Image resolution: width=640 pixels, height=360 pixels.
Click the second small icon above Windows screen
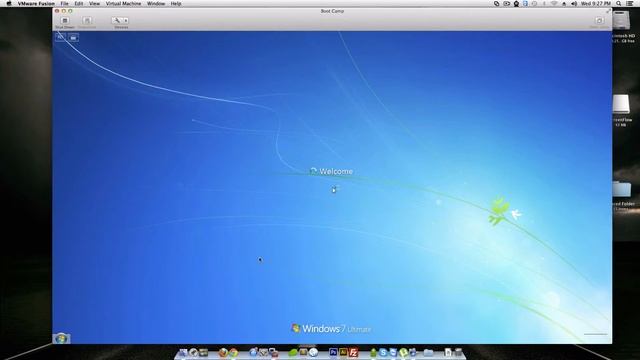[x=73, y=38]
